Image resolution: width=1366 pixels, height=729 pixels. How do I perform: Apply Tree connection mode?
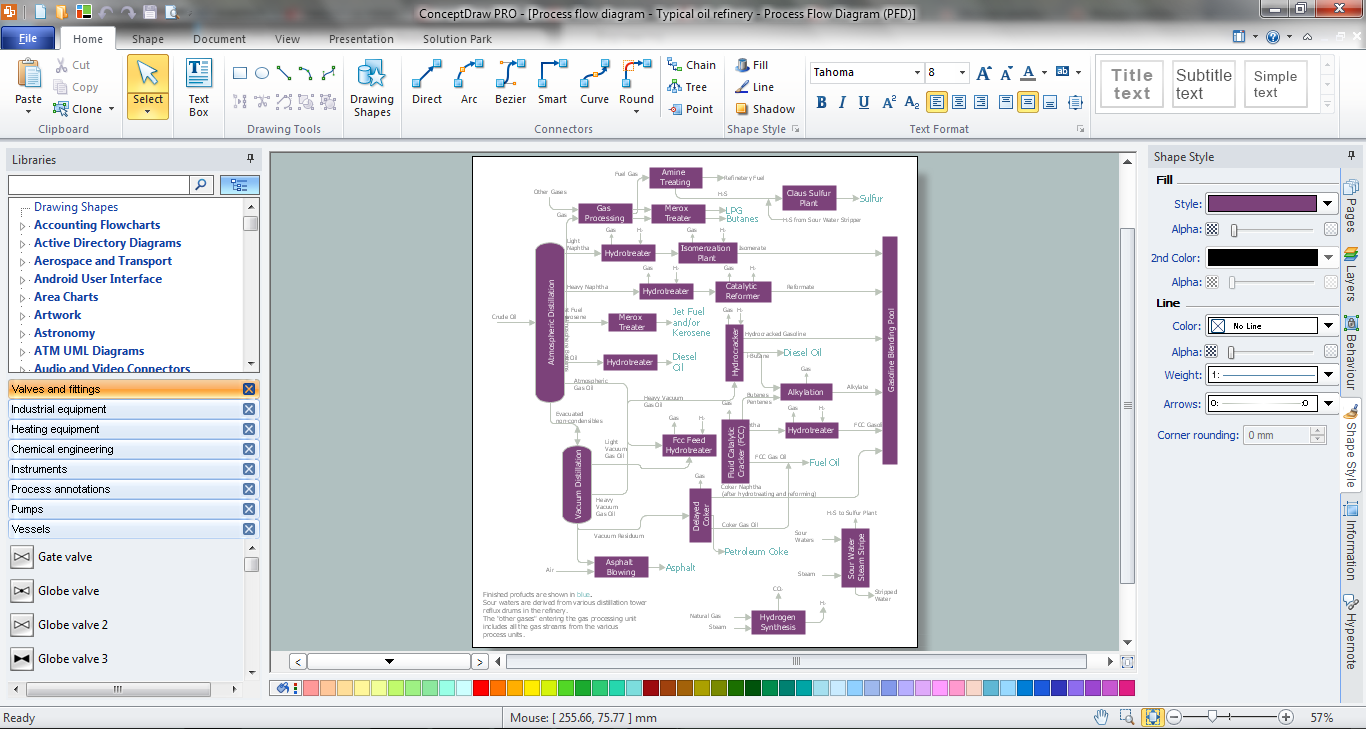[688, 87]
